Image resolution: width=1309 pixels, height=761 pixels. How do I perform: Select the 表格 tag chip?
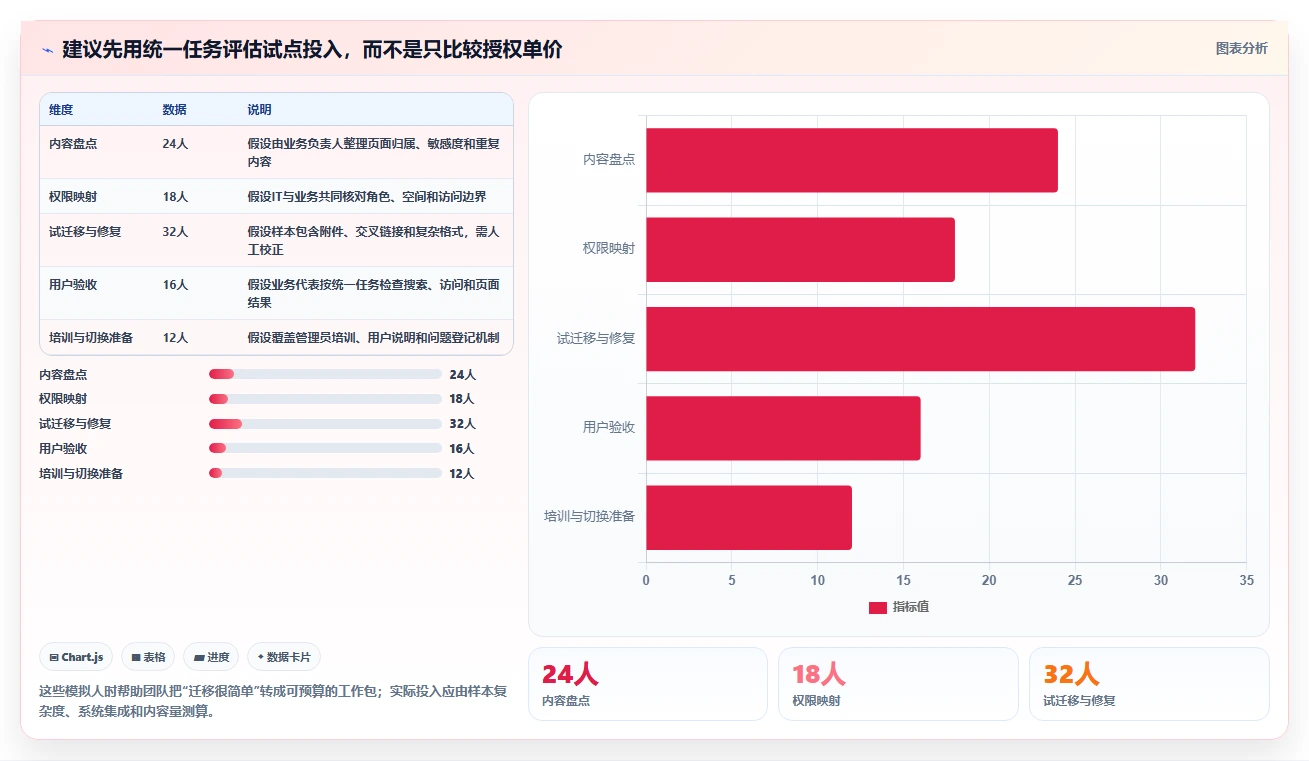(148, 657)
